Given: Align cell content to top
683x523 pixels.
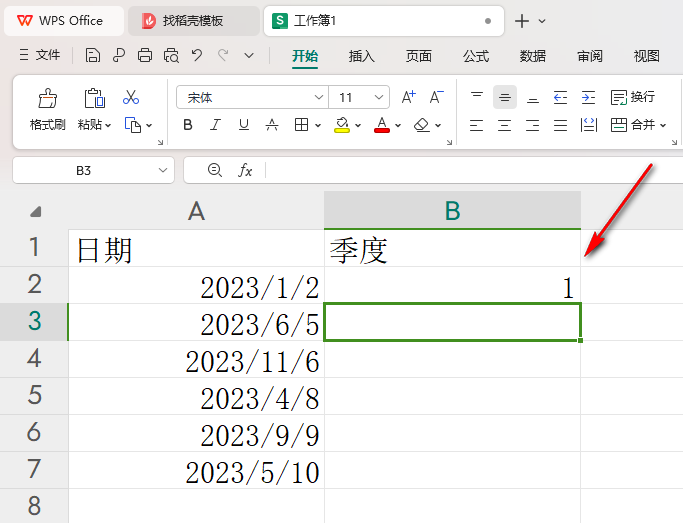Looking at the screenshot, I should coord(477,97).
